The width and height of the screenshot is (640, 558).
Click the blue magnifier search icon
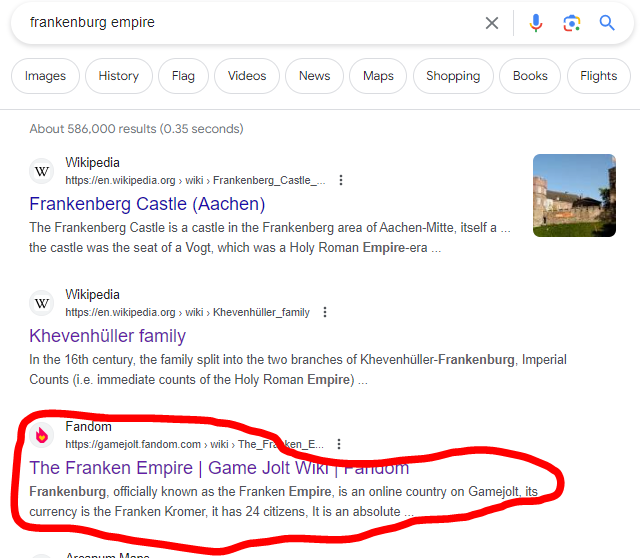click(607, 22)
